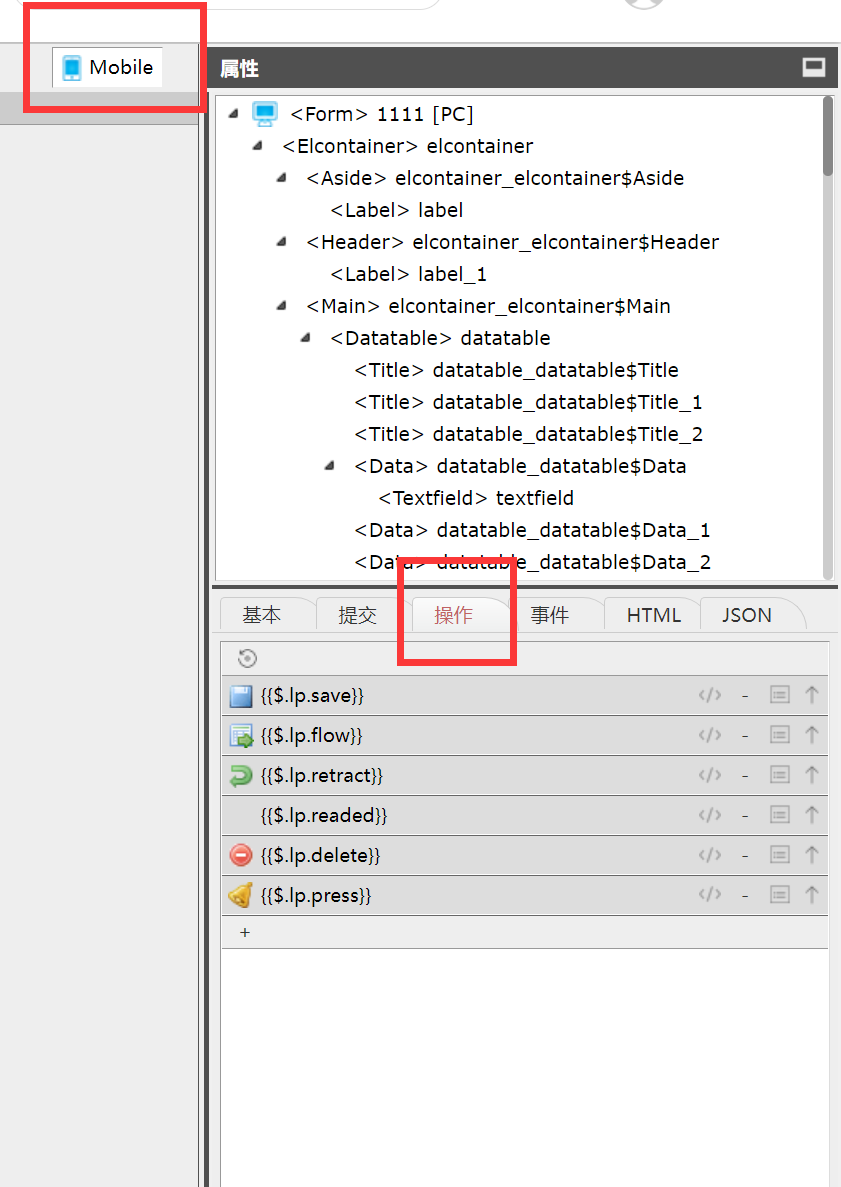Select the <Textfield> textfield tree item
Screen dimensions: 841x1187
[x=476, y=498]
